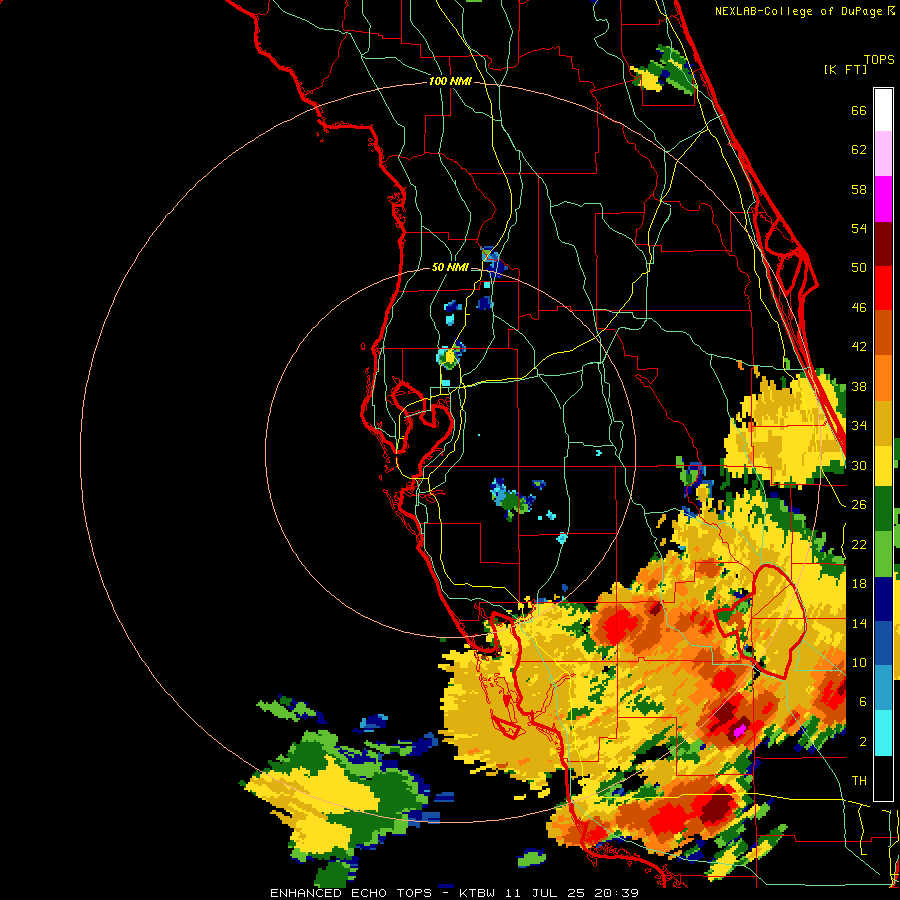Click the medium blue swatch near 14
The width and height of the screenshot is (900, 900).
(883, 644)
